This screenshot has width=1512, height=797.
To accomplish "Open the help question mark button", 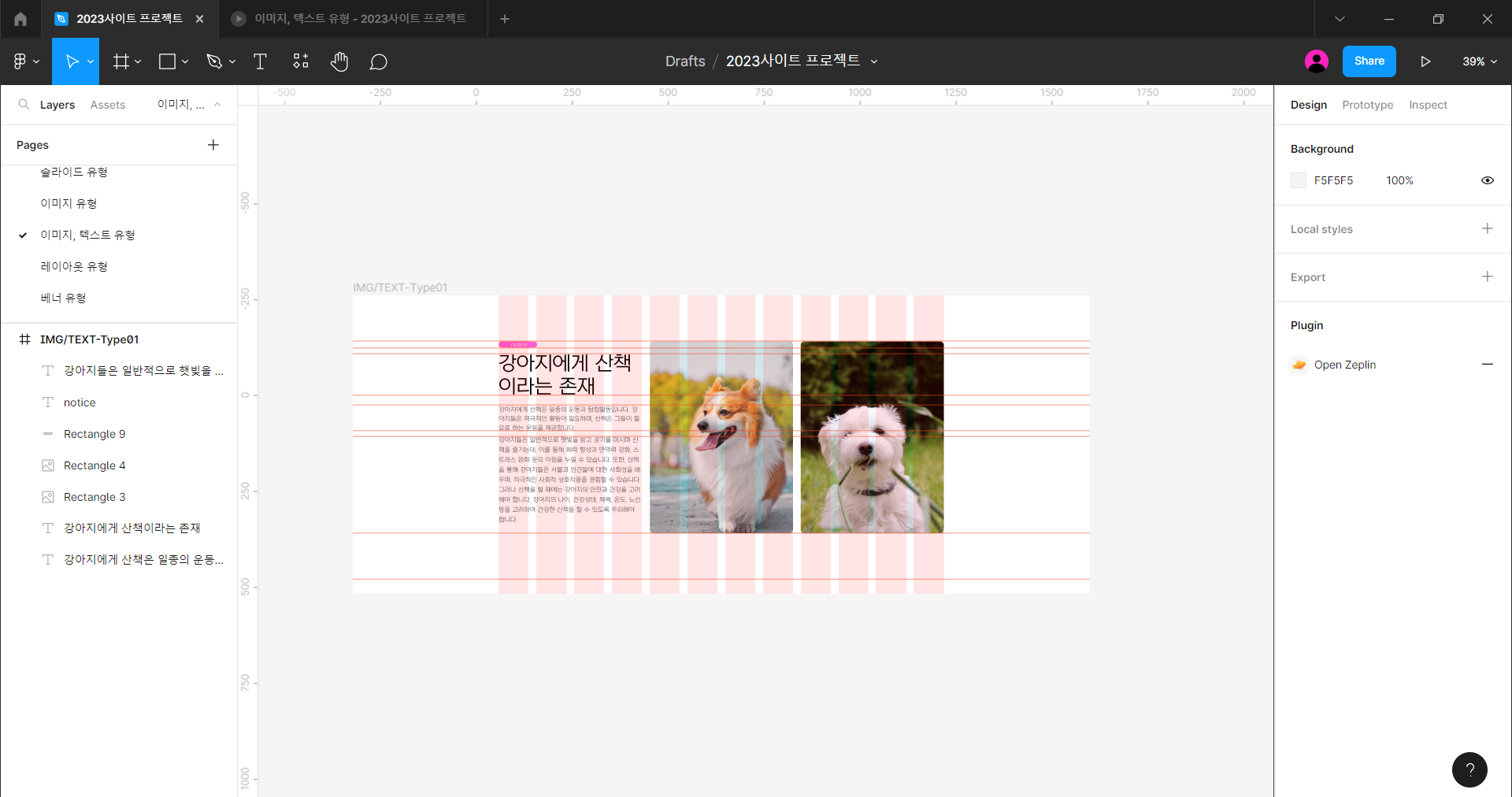I will 1469,769.
